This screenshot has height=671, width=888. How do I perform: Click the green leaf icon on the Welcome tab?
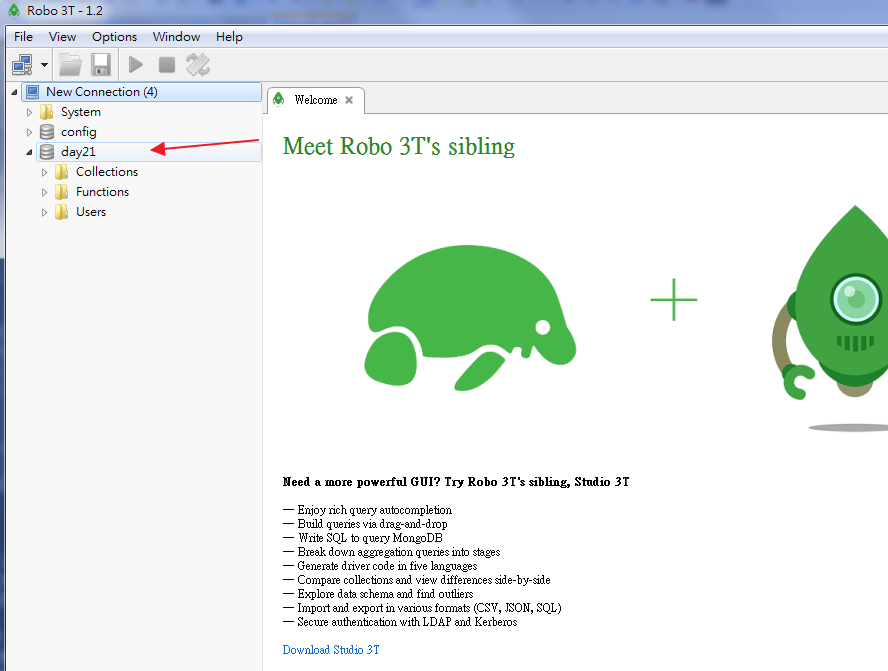point(279,100)
